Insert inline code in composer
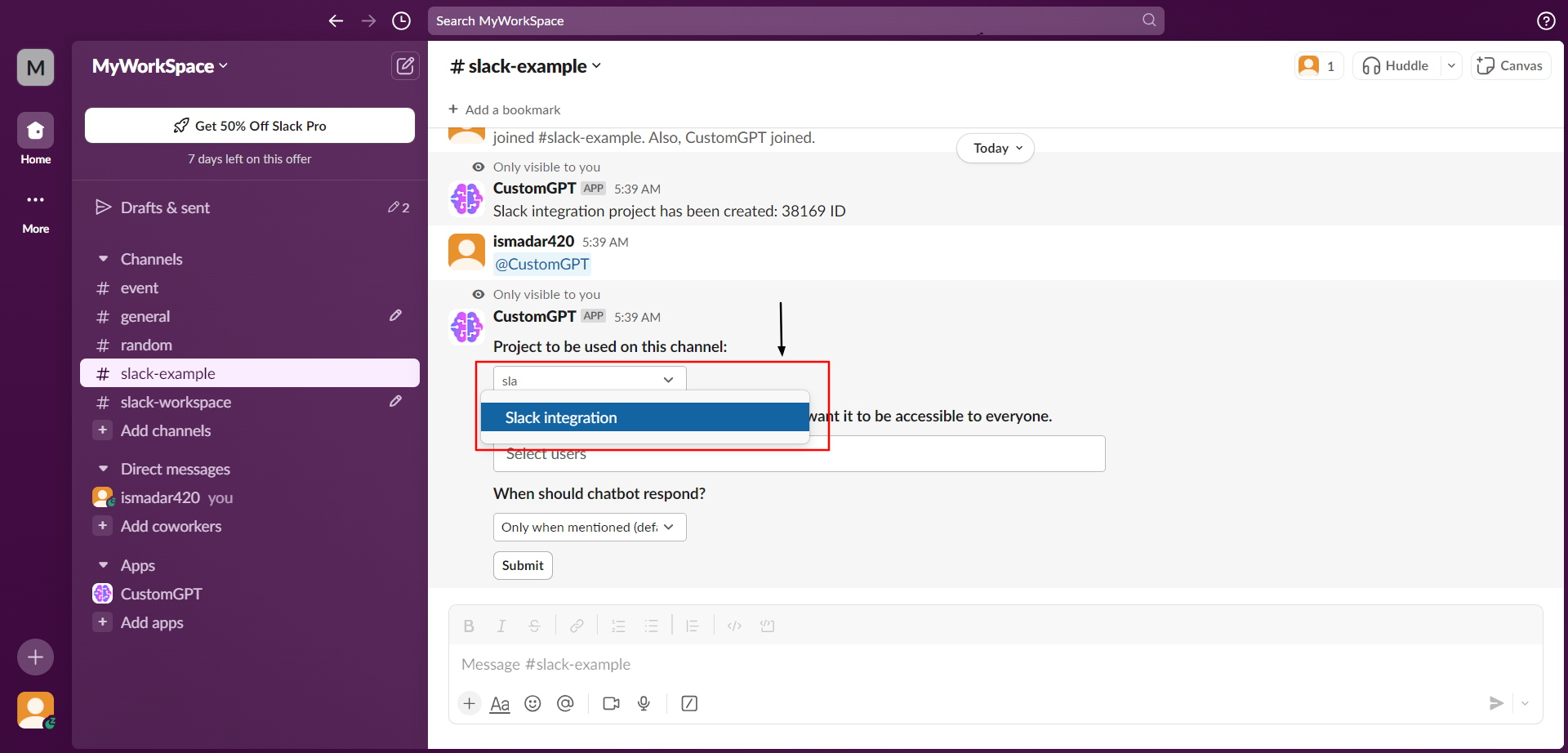 734,626
